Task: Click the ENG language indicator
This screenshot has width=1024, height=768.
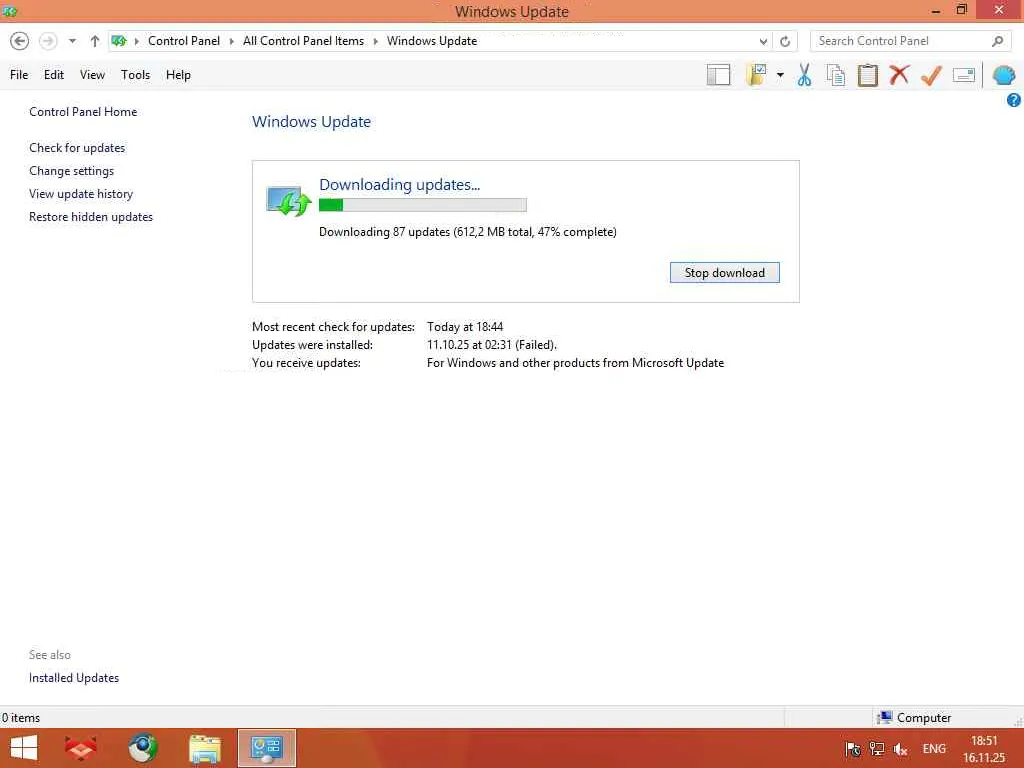Action: 934,748
